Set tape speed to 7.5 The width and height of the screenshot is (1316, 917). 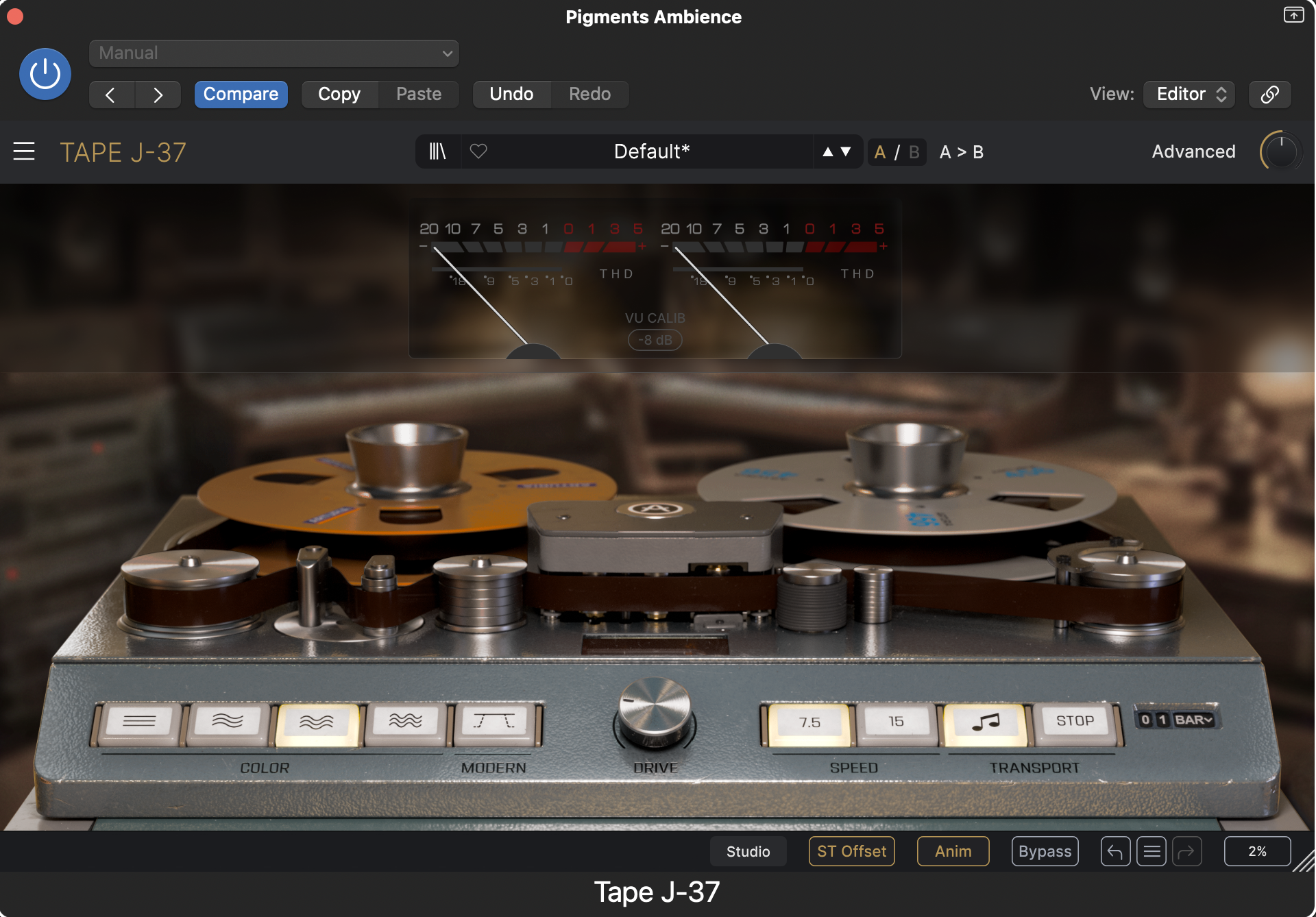click(x=809, y=724)
